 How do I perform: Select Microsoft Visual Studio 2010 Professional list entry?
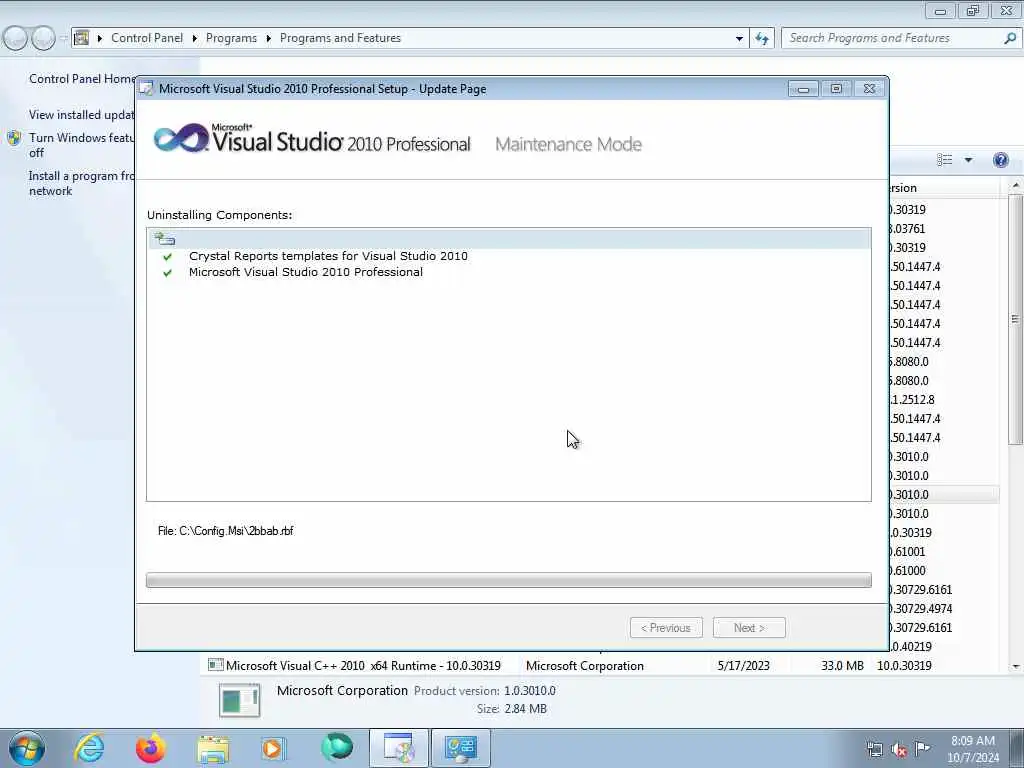pos(306,272)
